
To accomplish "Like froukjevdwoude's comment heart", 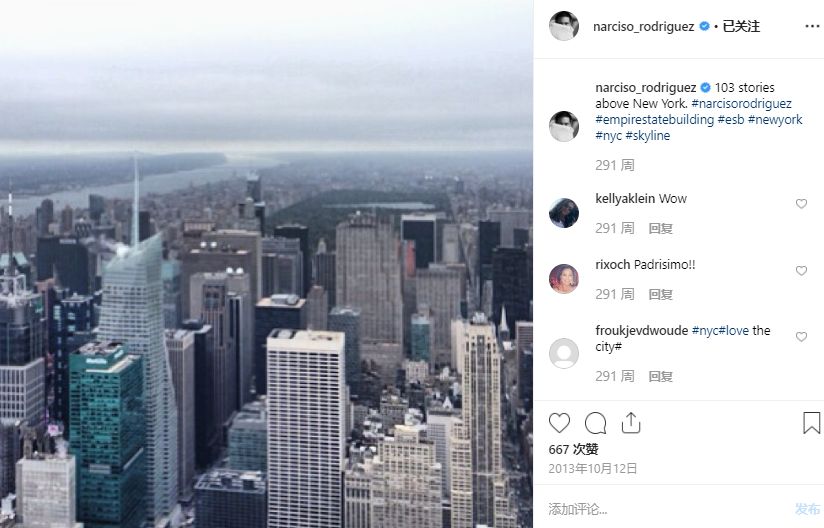I will click(x=801, y=337).
